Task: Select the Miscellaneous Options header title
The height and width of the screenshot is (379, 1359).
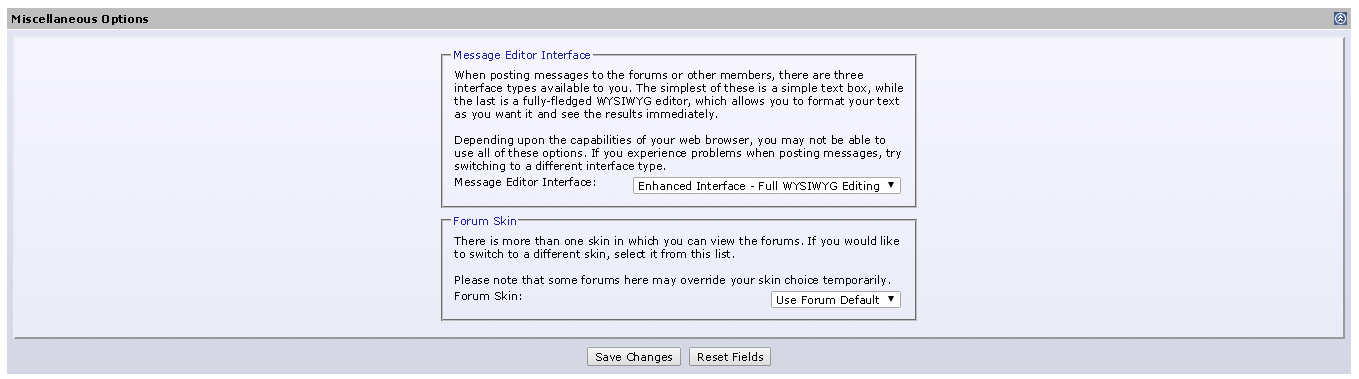Action: click(x=80, y=19)
